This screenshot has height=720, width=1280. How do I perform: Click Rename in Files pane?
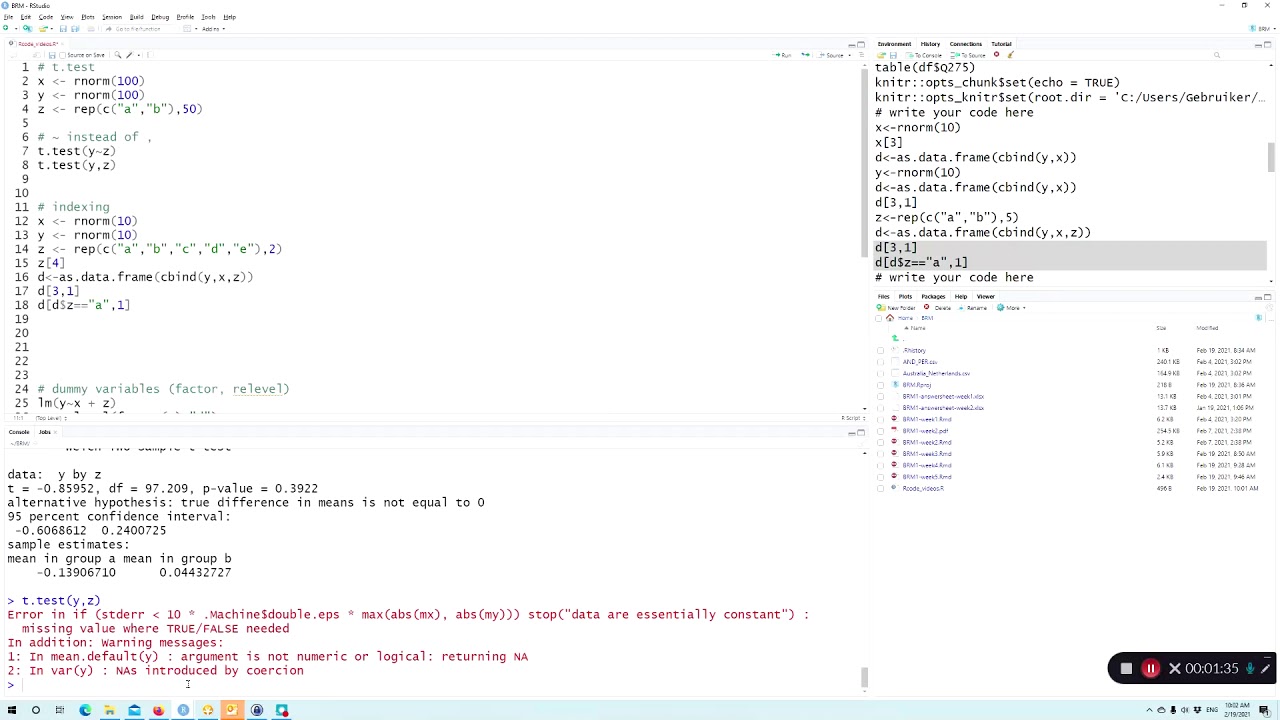pos(973,308)
